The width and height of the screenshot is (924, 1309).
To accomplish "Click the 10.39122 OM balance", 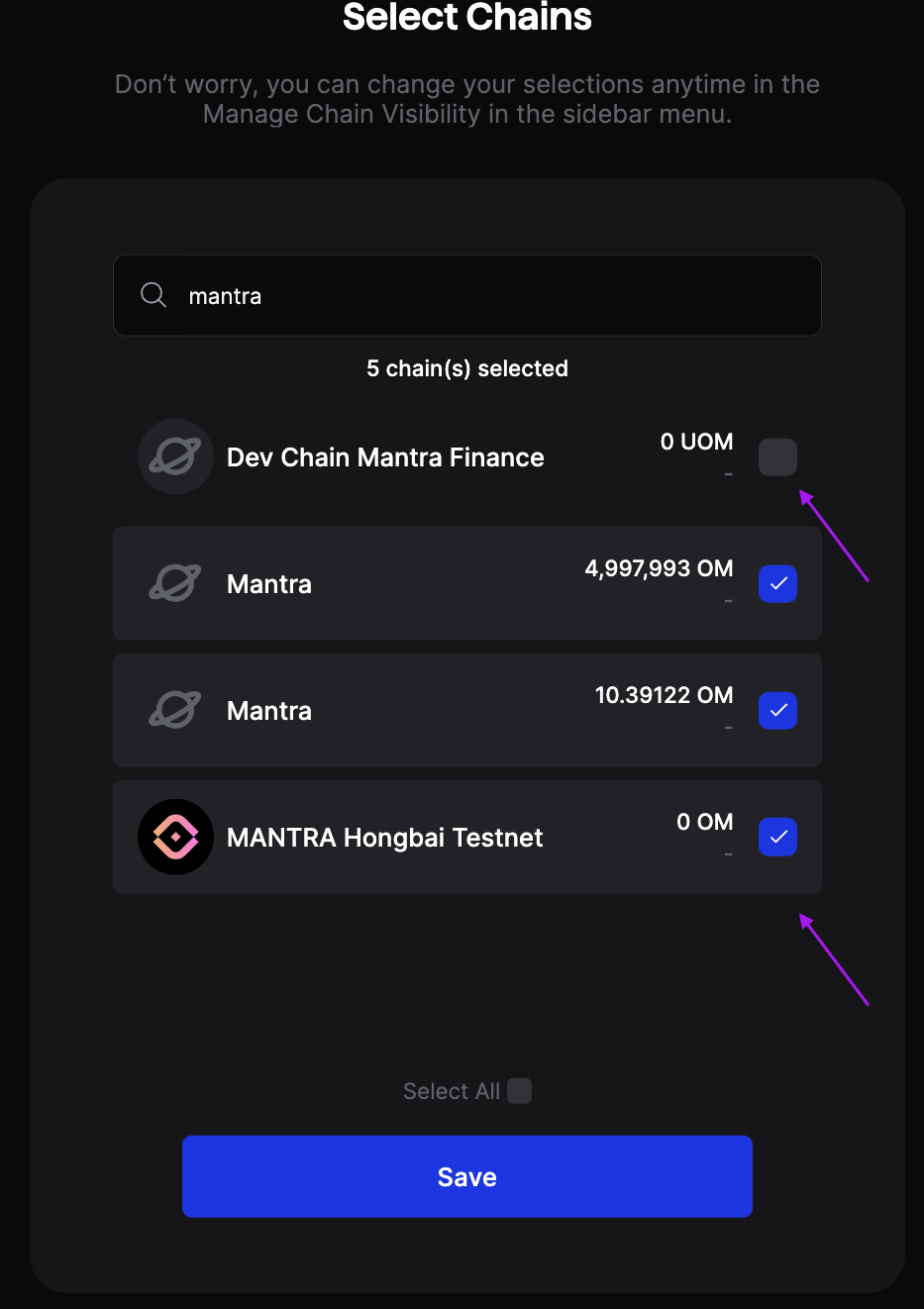I will pyautogui.click(x=664, y=695).
